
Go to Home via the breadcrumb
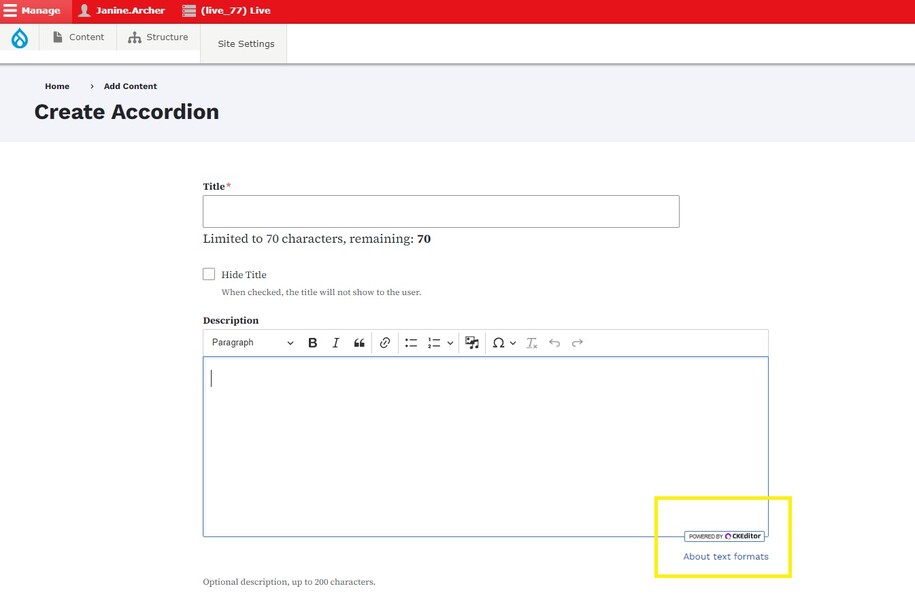pos(57,86)
